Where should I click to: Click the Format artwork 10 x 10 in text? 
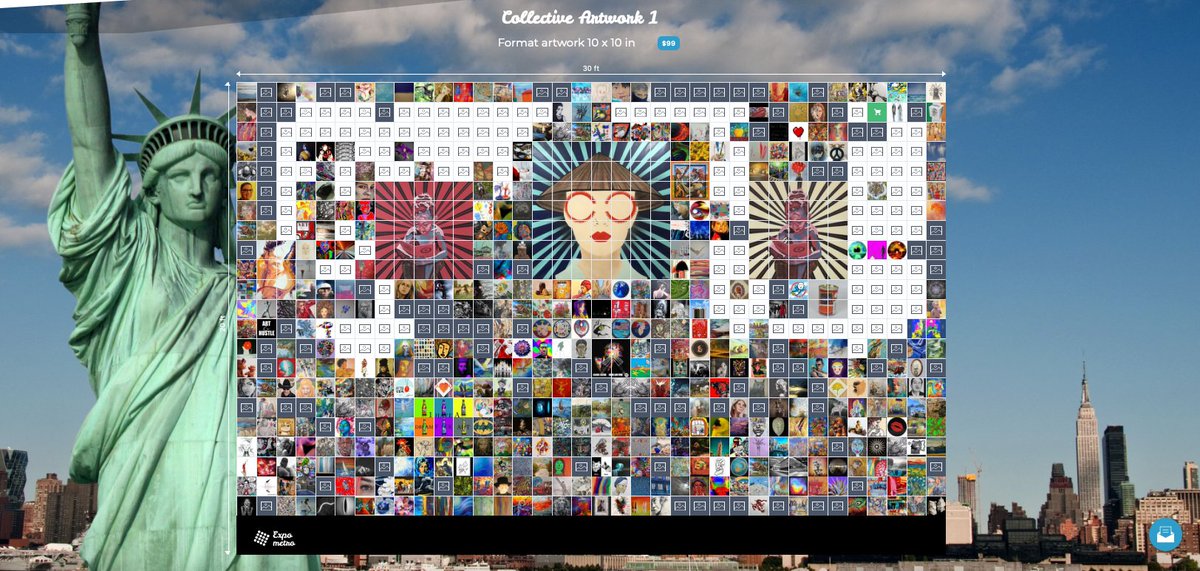pyautogui.click(x=566, y=43)
